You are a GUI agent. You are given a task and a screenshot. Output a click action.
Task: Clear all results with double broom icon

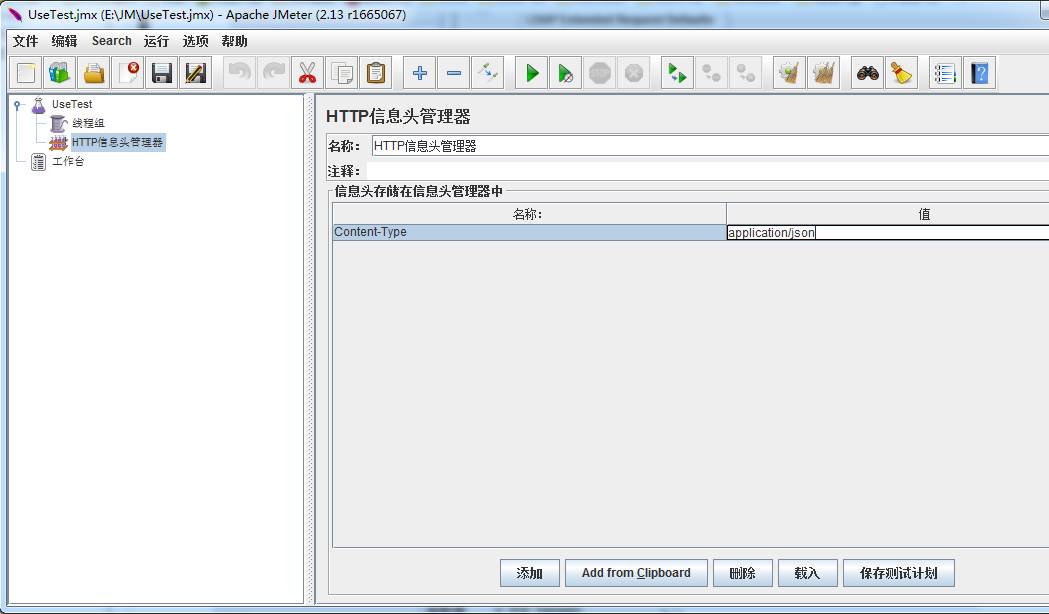click(x=824, y=73)
